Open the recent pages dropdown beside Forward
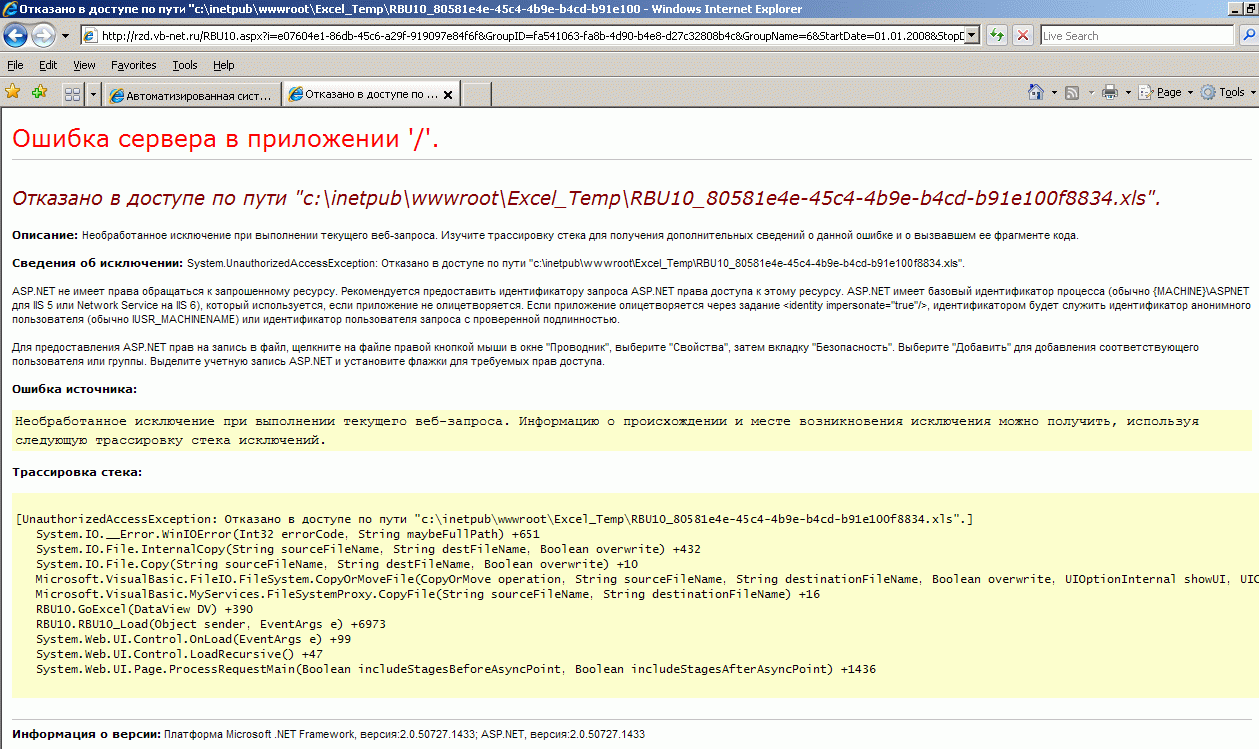This screenshot has height=749, width=1259. (65, 36)
